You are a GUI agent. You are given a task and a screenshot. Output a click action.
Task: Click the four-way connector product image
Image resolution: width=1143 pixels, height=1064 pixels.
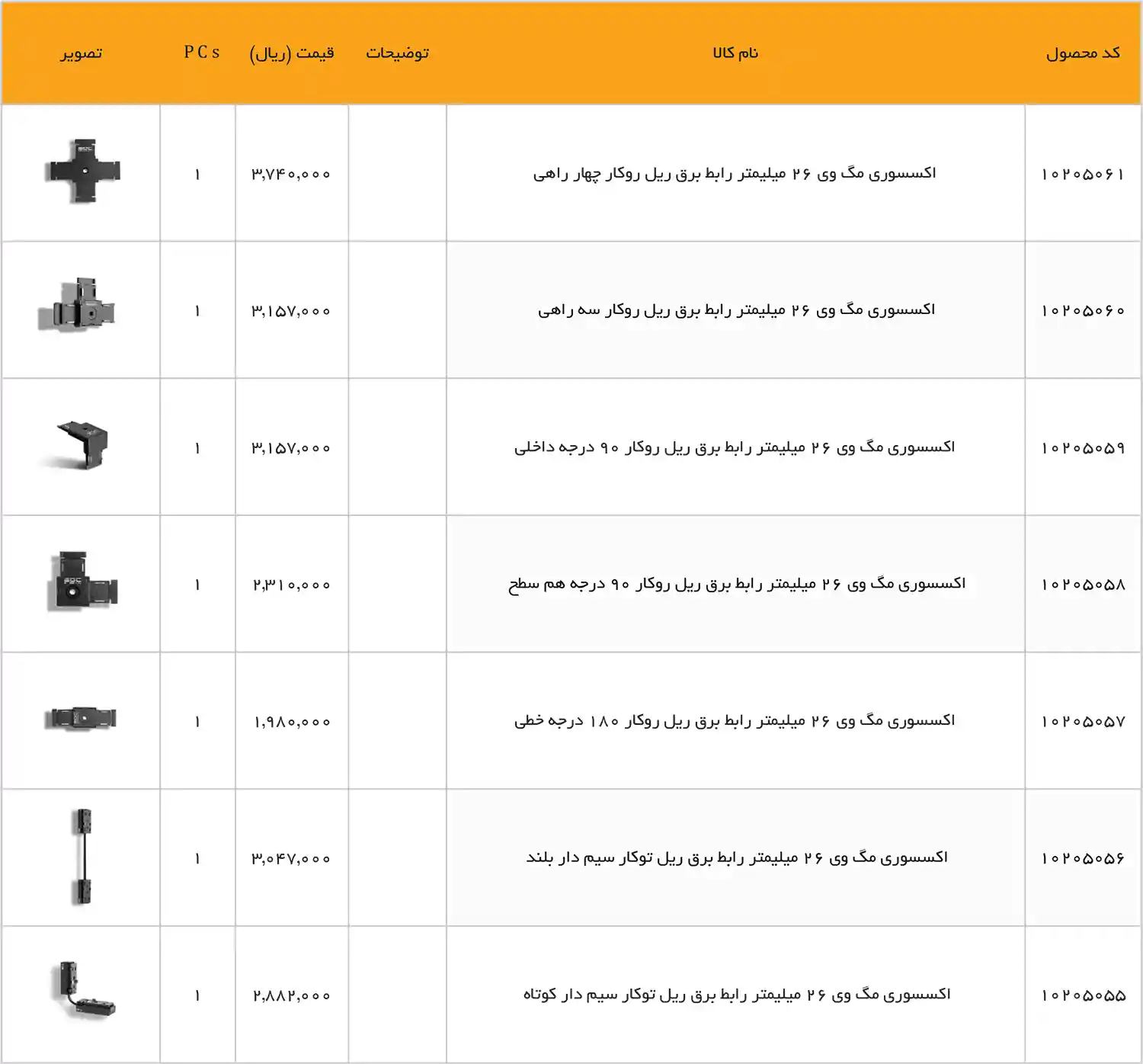click(86, 171)
